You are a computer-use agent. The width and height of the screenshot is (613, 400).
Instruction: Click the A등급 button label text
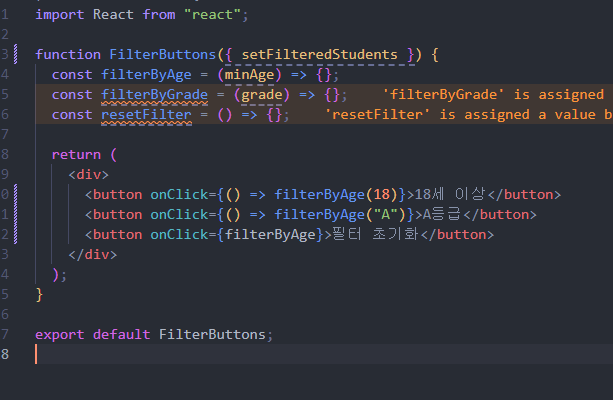(442, 214)
